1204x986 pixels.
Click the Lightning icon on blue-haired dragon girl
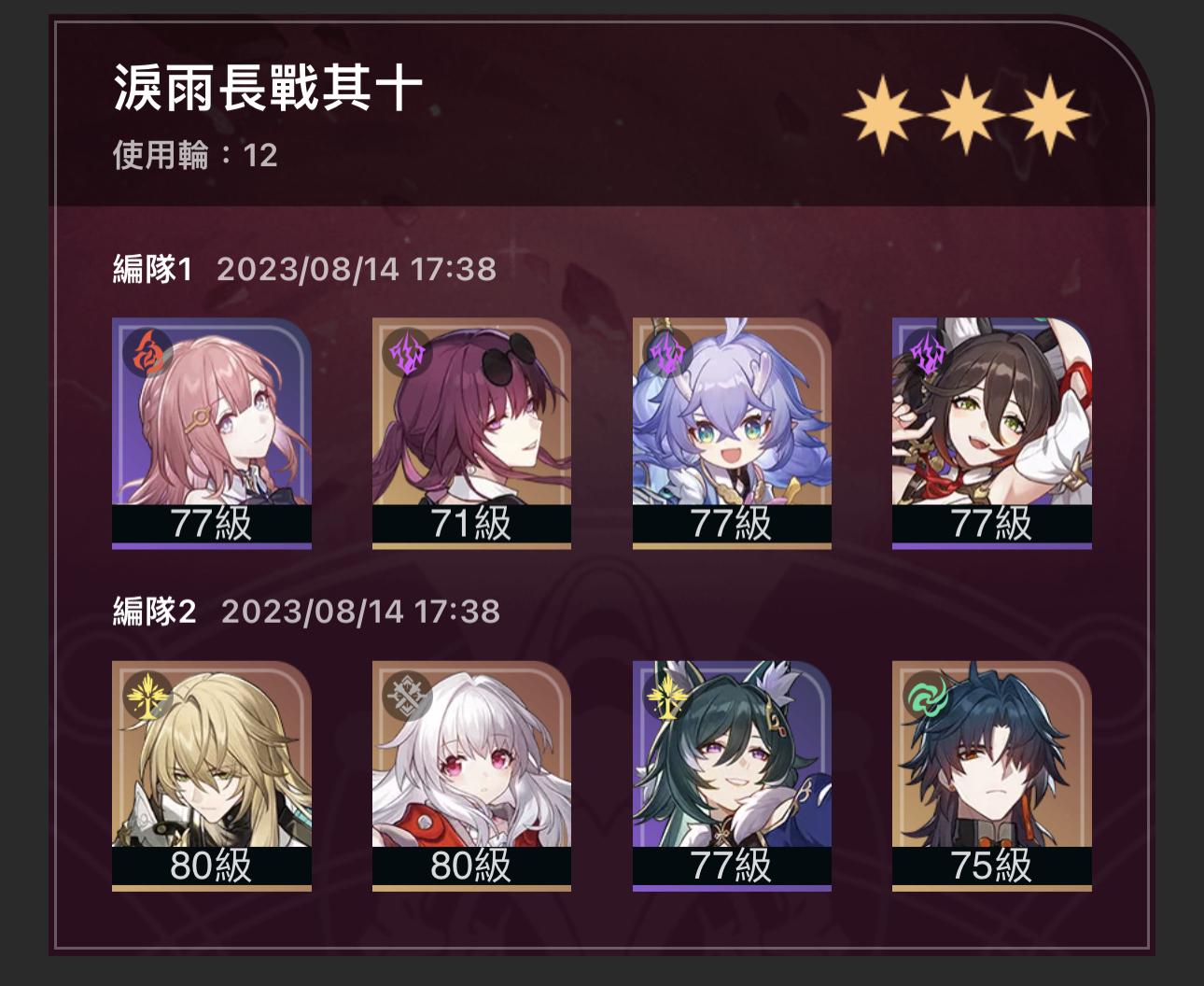(669, 355)
